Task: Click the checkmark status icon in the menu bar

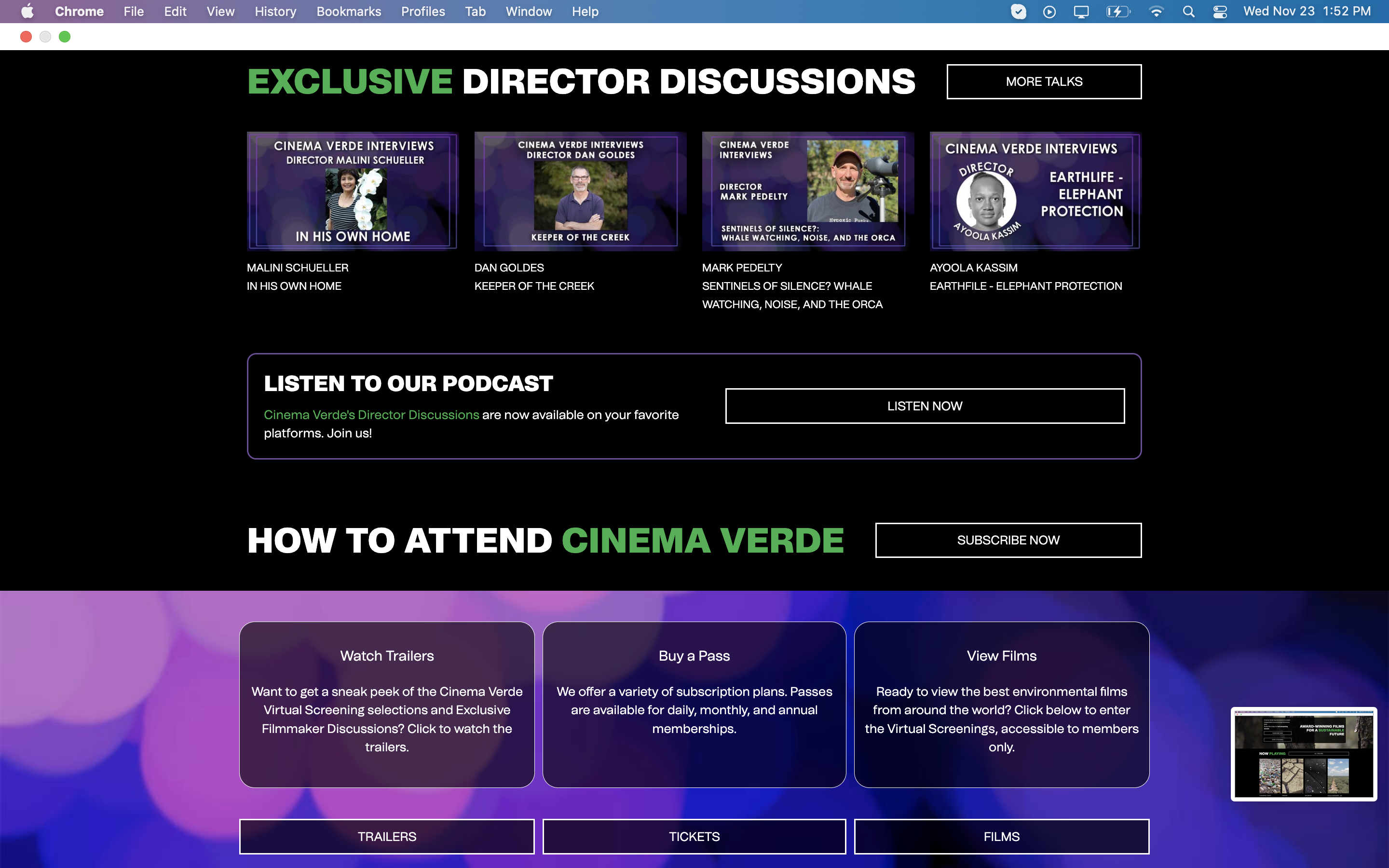Action: click(x=1018, y=12)
